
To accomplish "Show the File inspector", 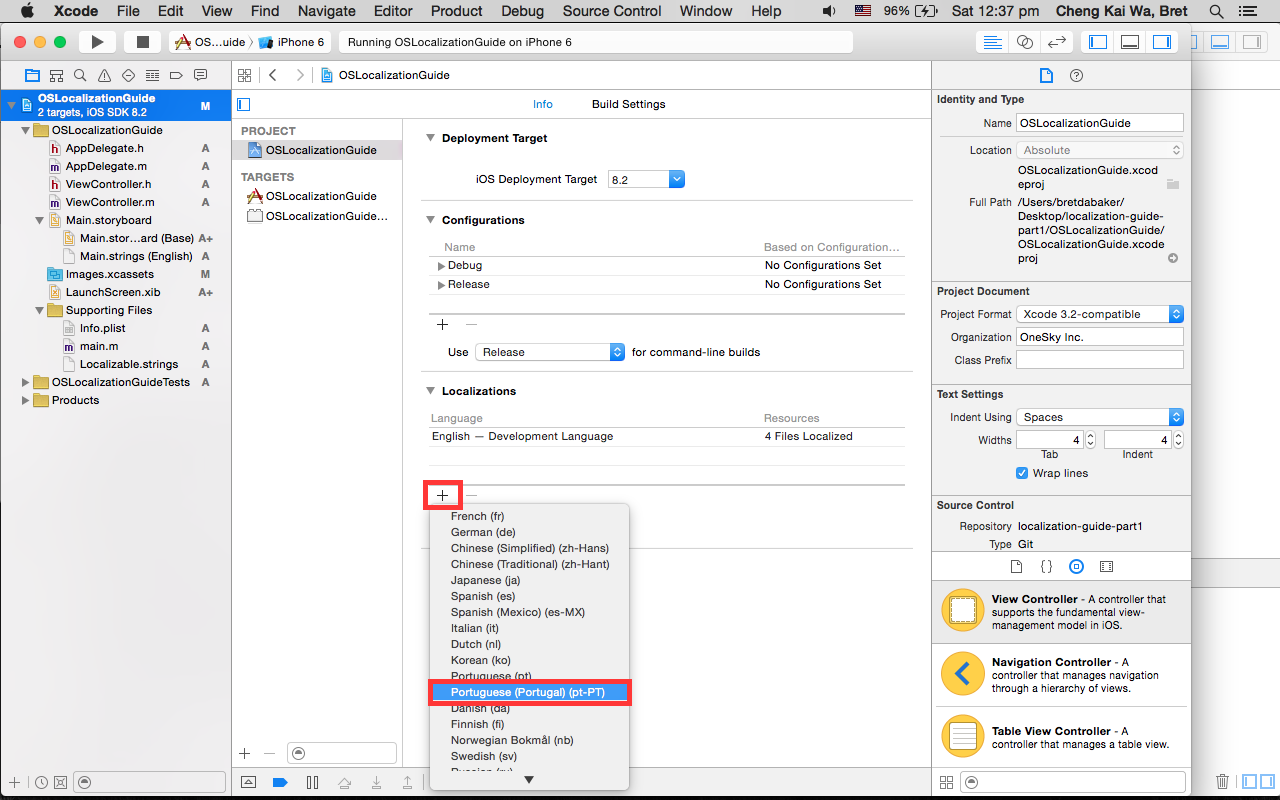I will pyautogui.click(x=1046, y=76).
